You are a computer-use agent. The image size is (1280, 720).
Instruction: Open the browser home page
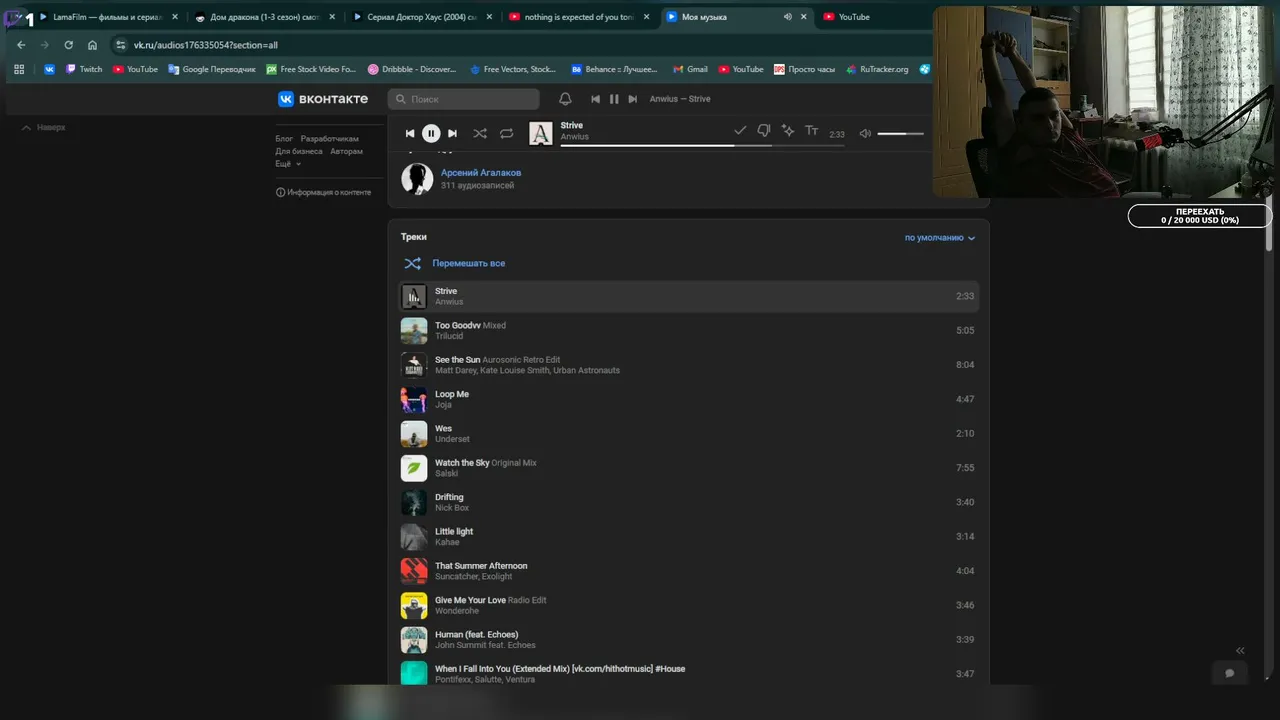tap(92, 45)
